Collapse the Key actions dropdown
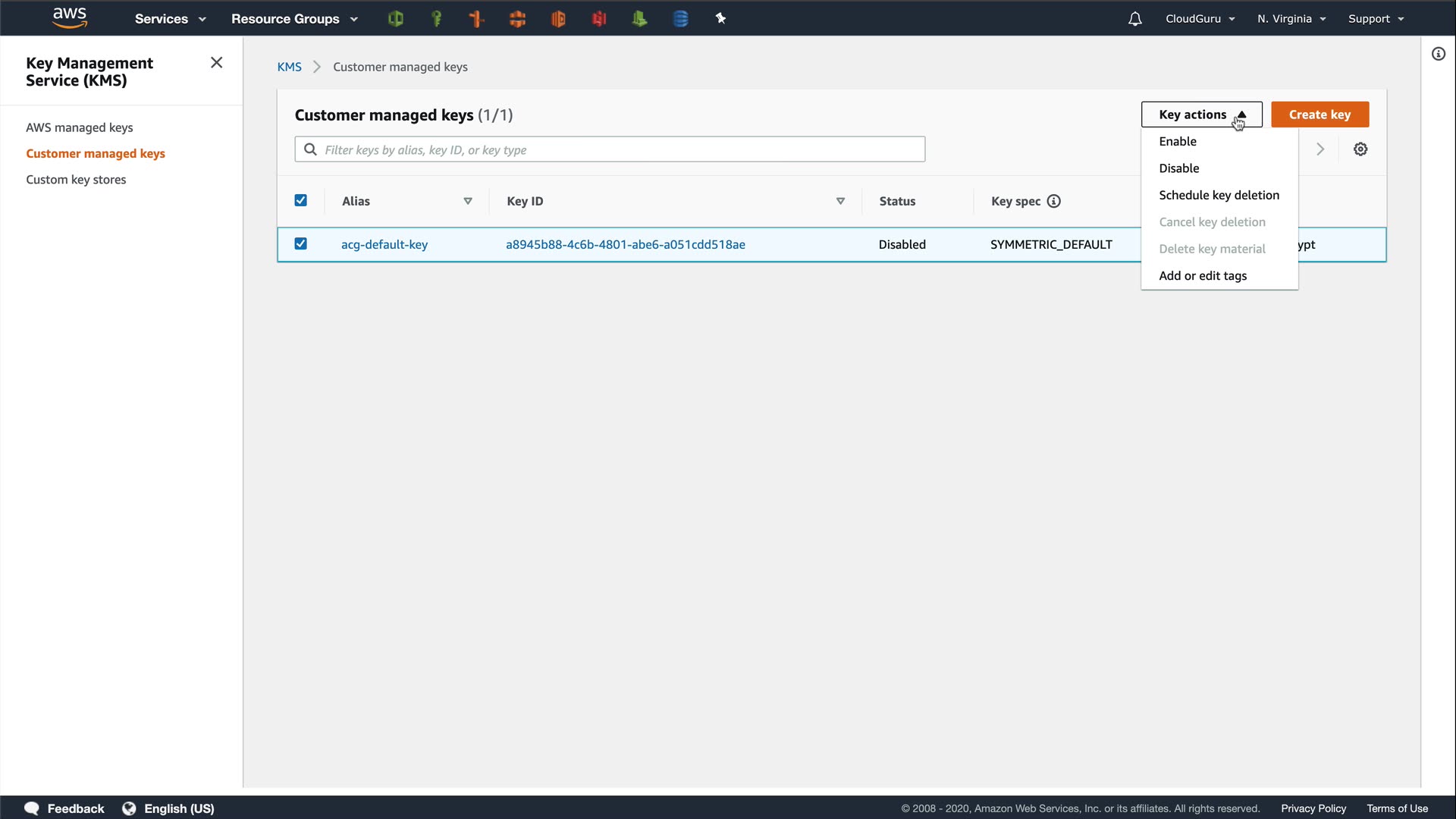 (1201, 115)
